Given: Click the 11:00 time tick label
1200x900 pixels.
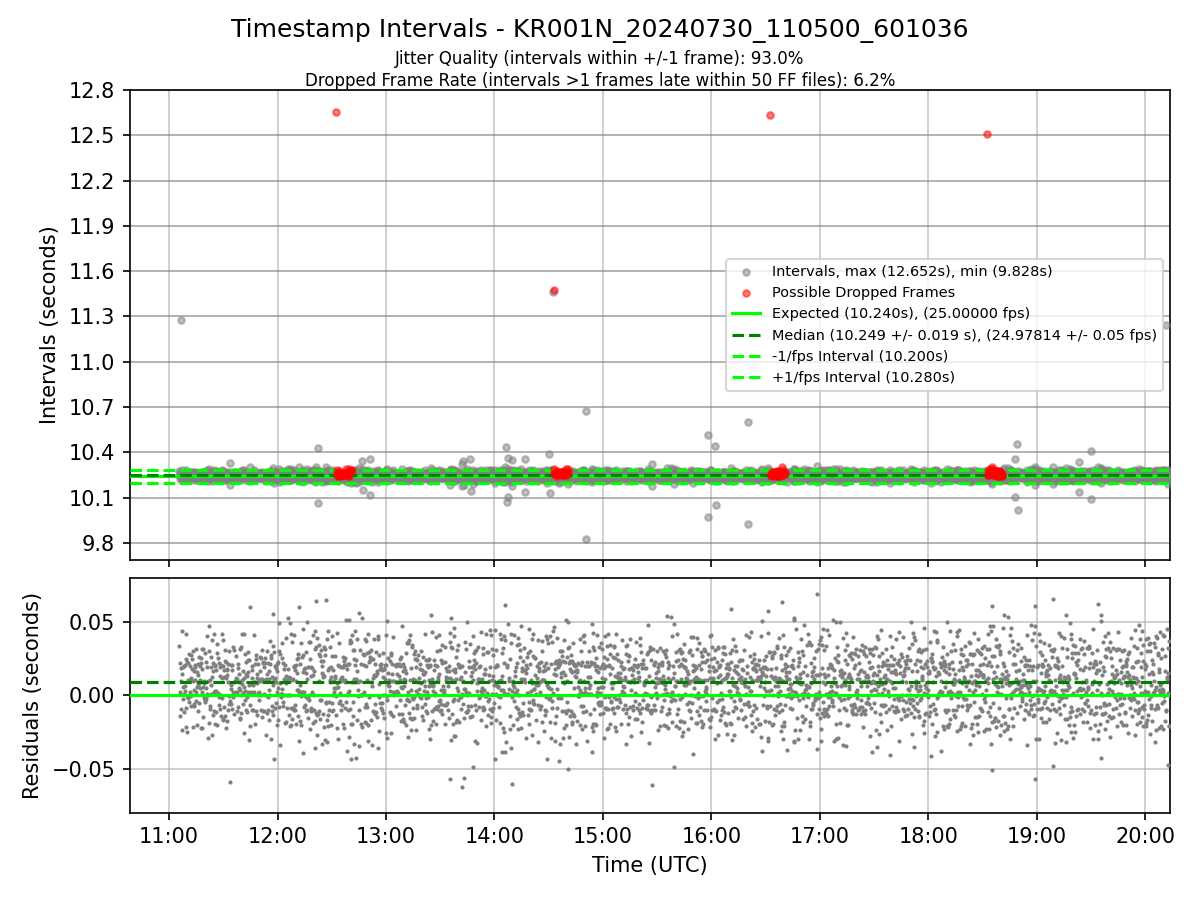Looking at the screenshot, I should point(168,834).
